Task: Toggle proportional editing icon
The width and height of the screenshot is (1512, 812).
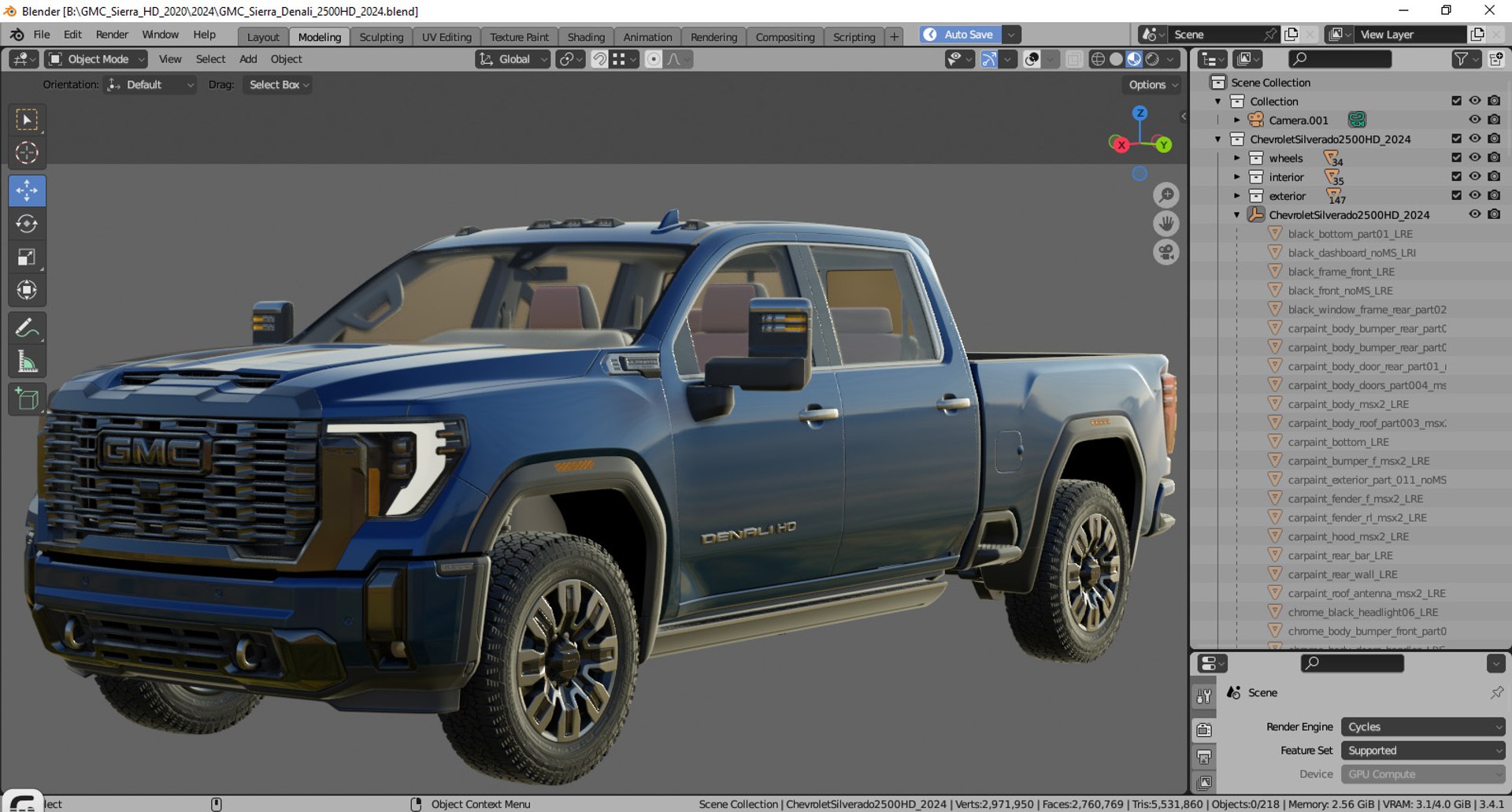Action: (653, 59)
